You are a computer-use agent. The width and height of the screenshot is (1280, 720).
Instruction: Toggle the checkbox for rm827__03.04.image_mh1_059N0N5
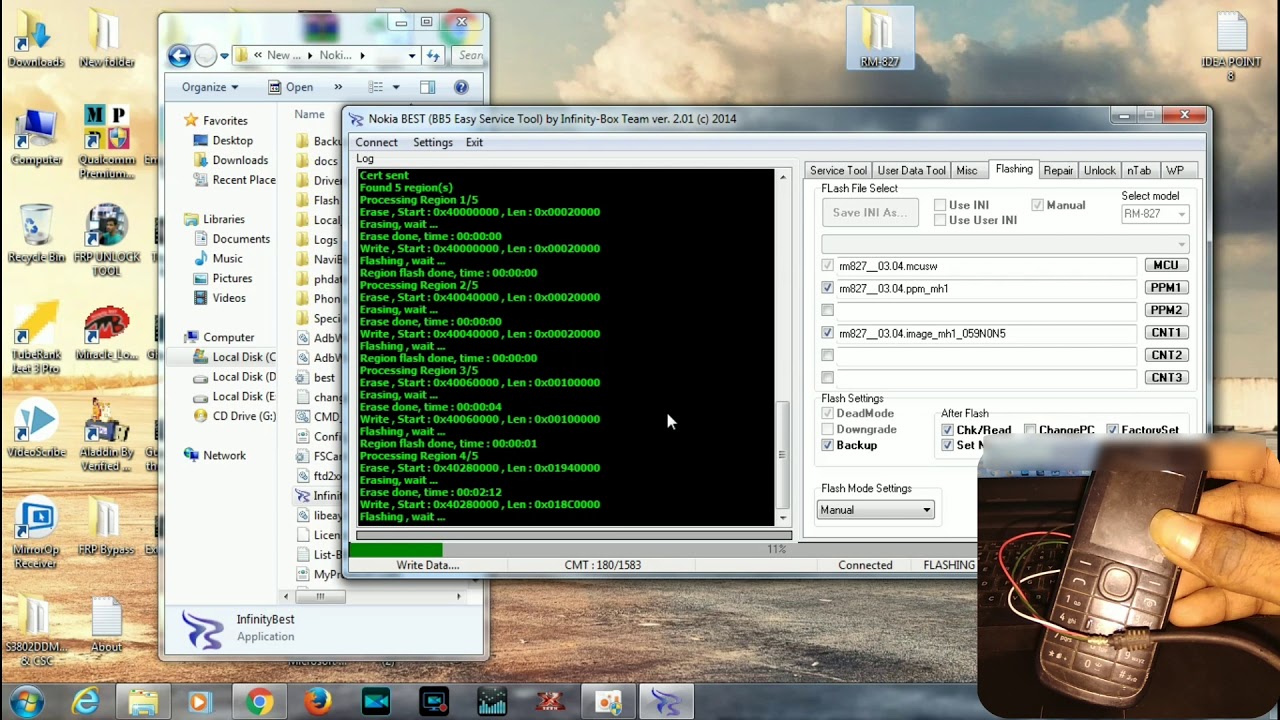click(x=827, y=333)
